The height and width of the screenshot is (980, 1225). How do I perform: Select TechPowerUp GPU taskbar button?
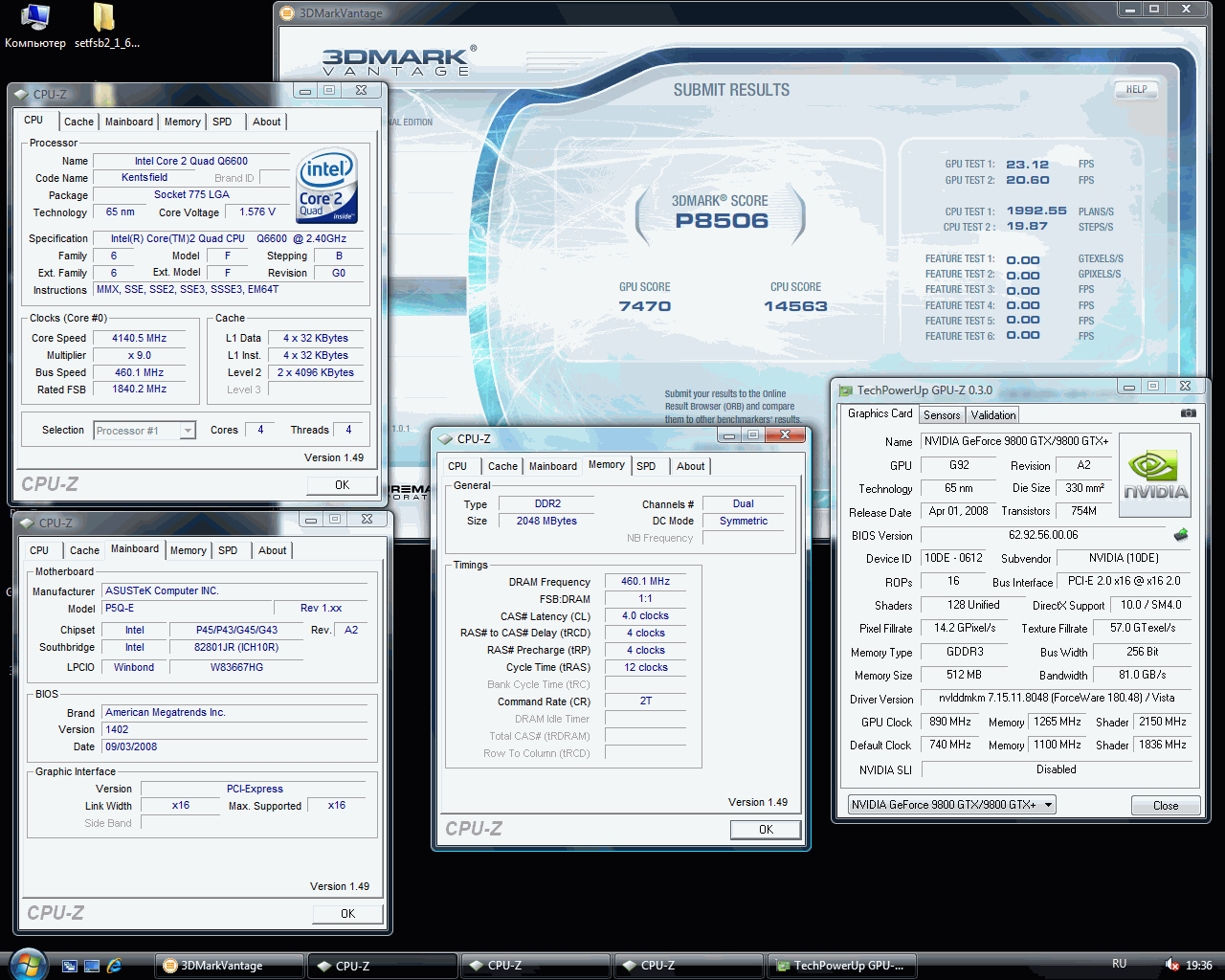pyautogui.click(x=842, y=966)
